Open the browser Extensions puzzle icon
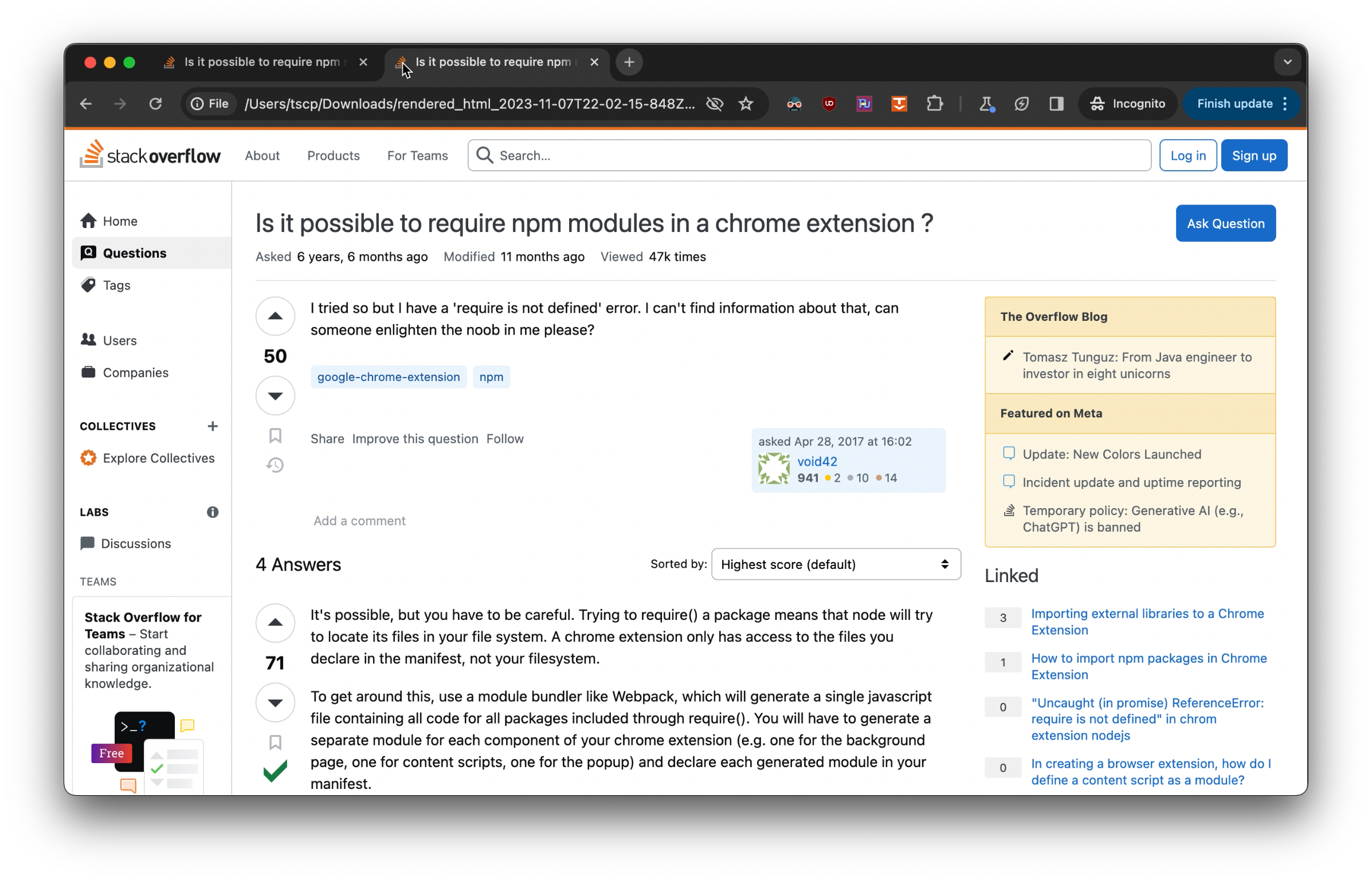This screenshot has width=1372, height=880. [x=934, y=104]
